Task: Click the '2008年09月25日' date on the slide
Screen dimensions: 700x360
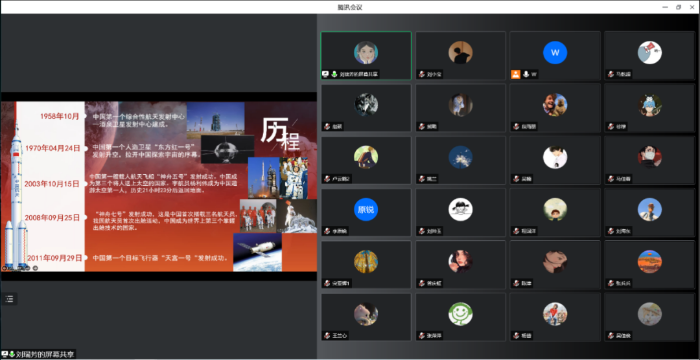Action: pos(52,218)
